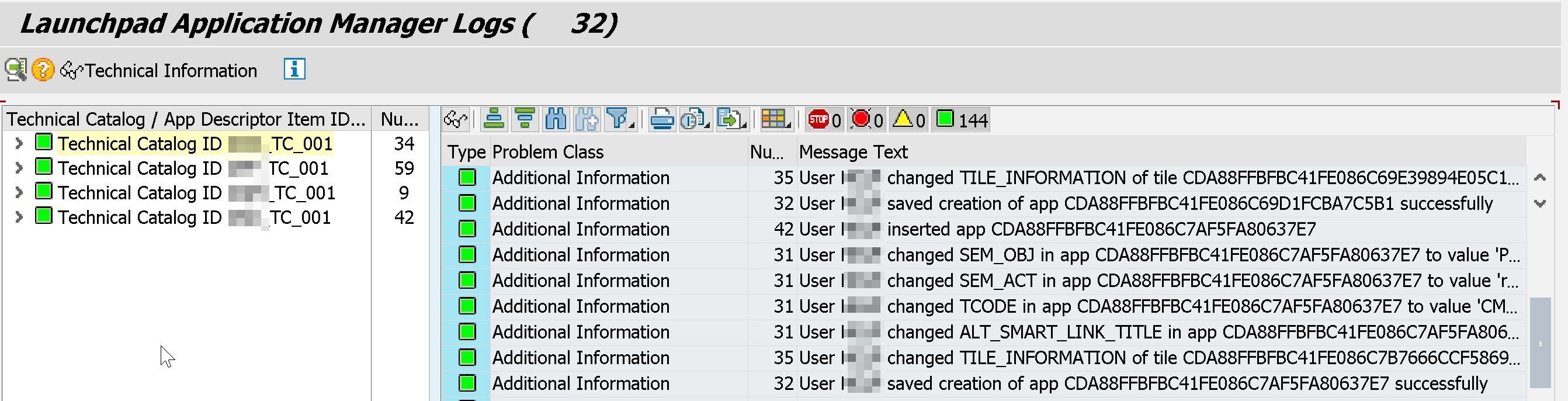
Task: Expand the catalog row with count 9
Action: pos(19,192)
